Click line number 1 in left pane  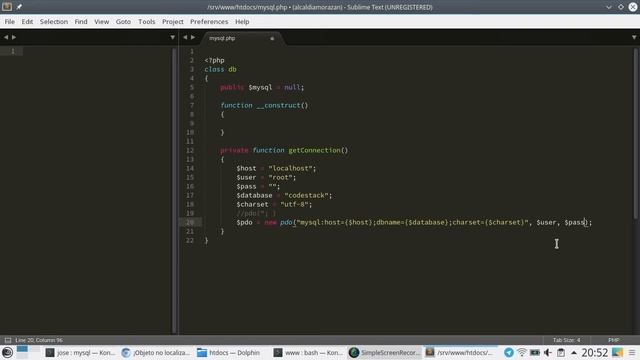(13, 51)
